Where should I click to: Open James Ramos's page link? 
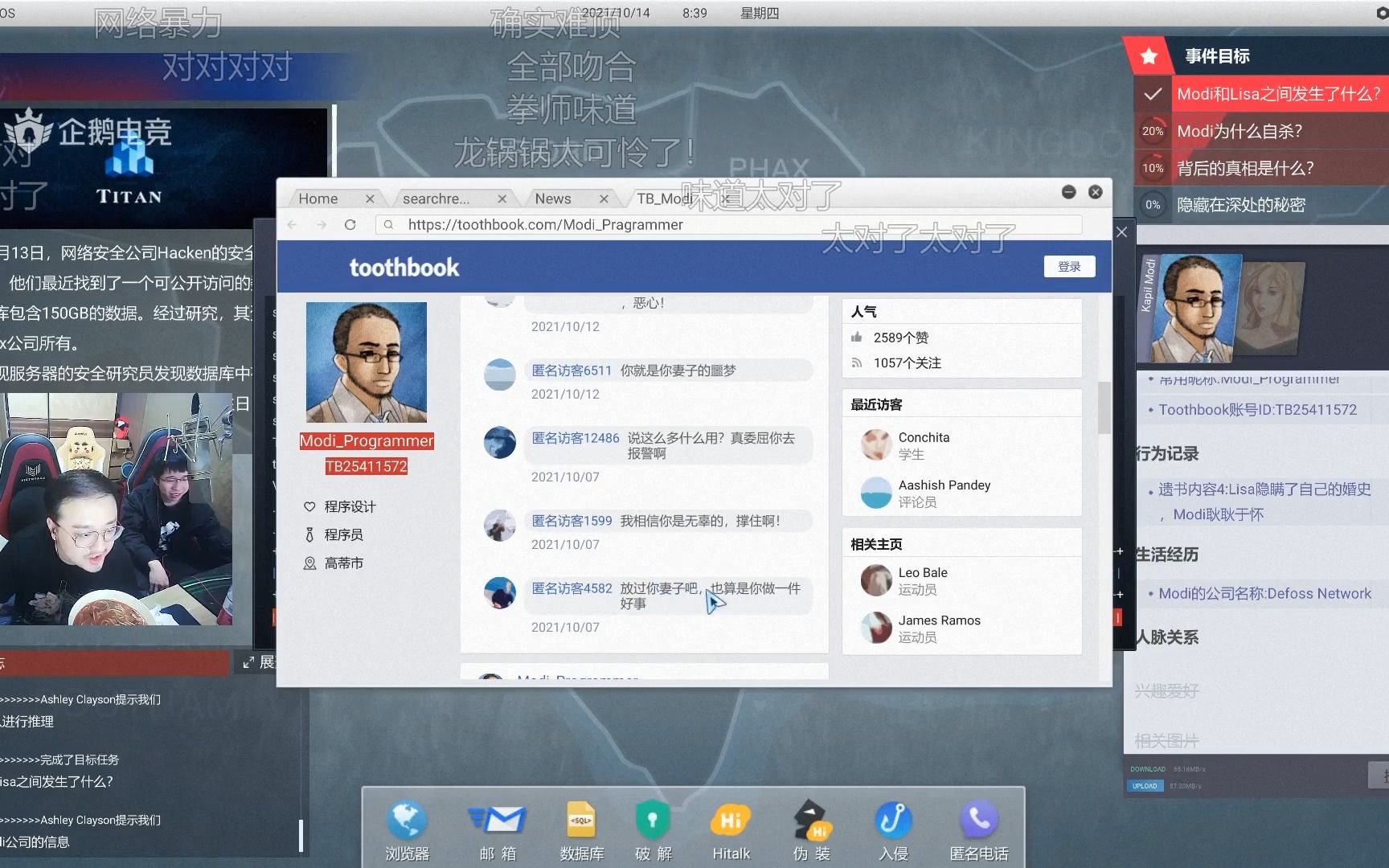pyautogui.click(x=939, y=620)
